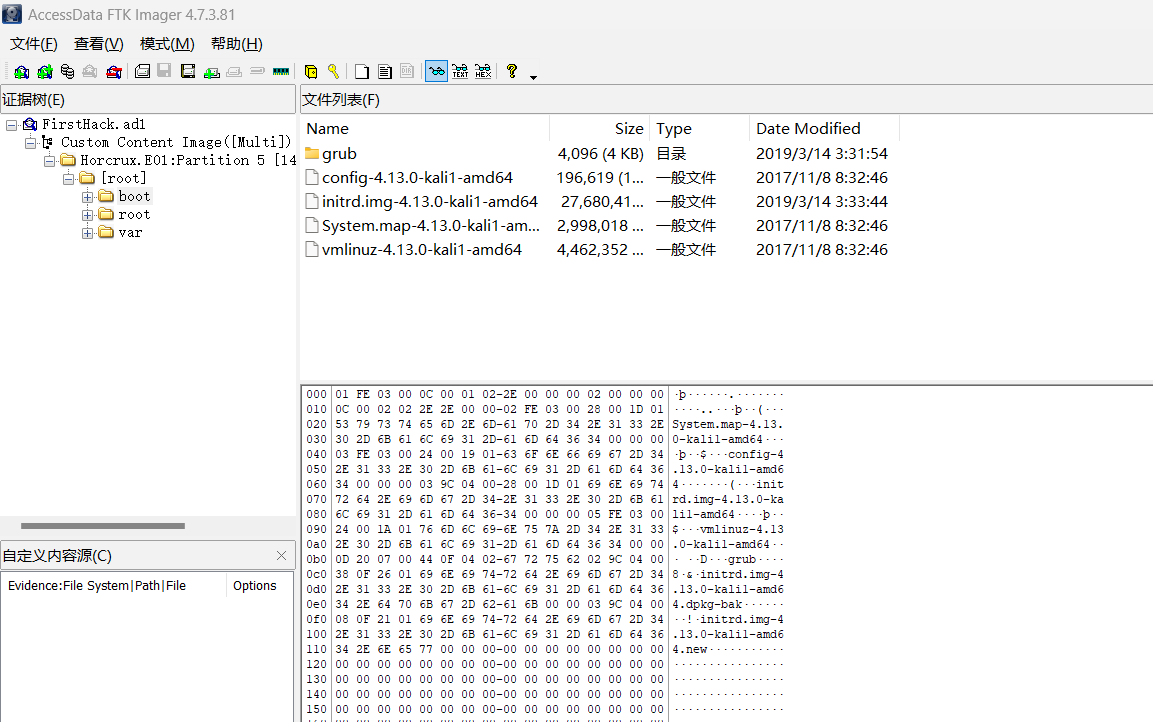This screenshot has width=1153, height=722.
Task: Click the FirstHack.ad1 evidence icon
Action: point(30,124)
